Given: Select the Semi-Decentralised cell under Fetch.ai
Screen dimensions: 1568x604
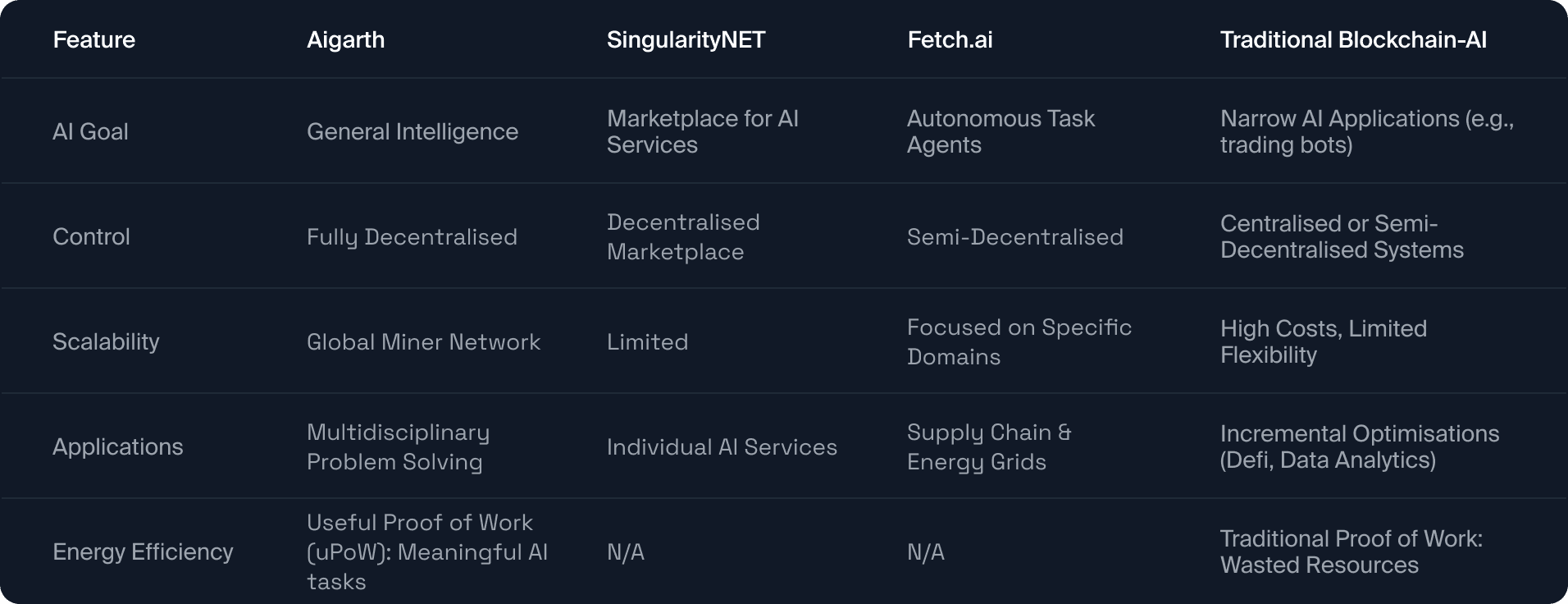Looking at the screenshot, I should 1015,236.
